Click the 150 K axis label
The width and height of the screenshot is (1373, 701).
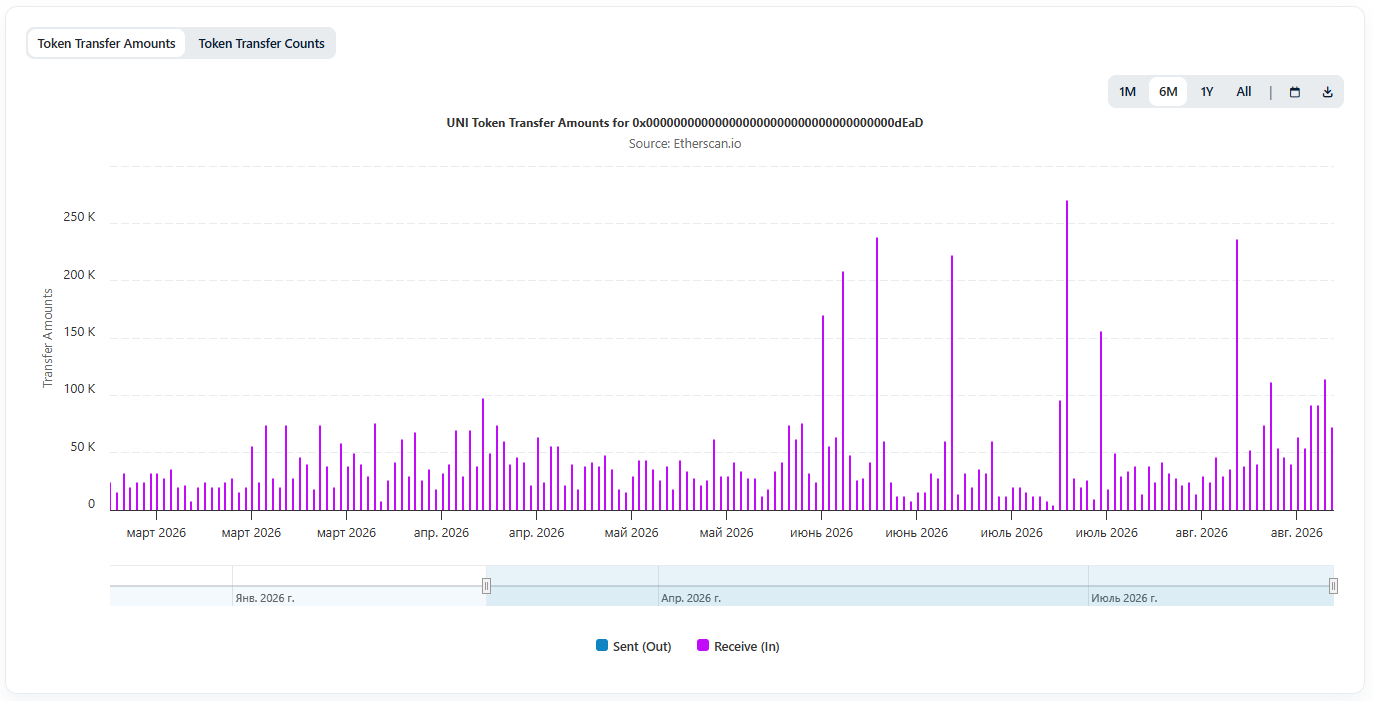(x=78, y=332)
